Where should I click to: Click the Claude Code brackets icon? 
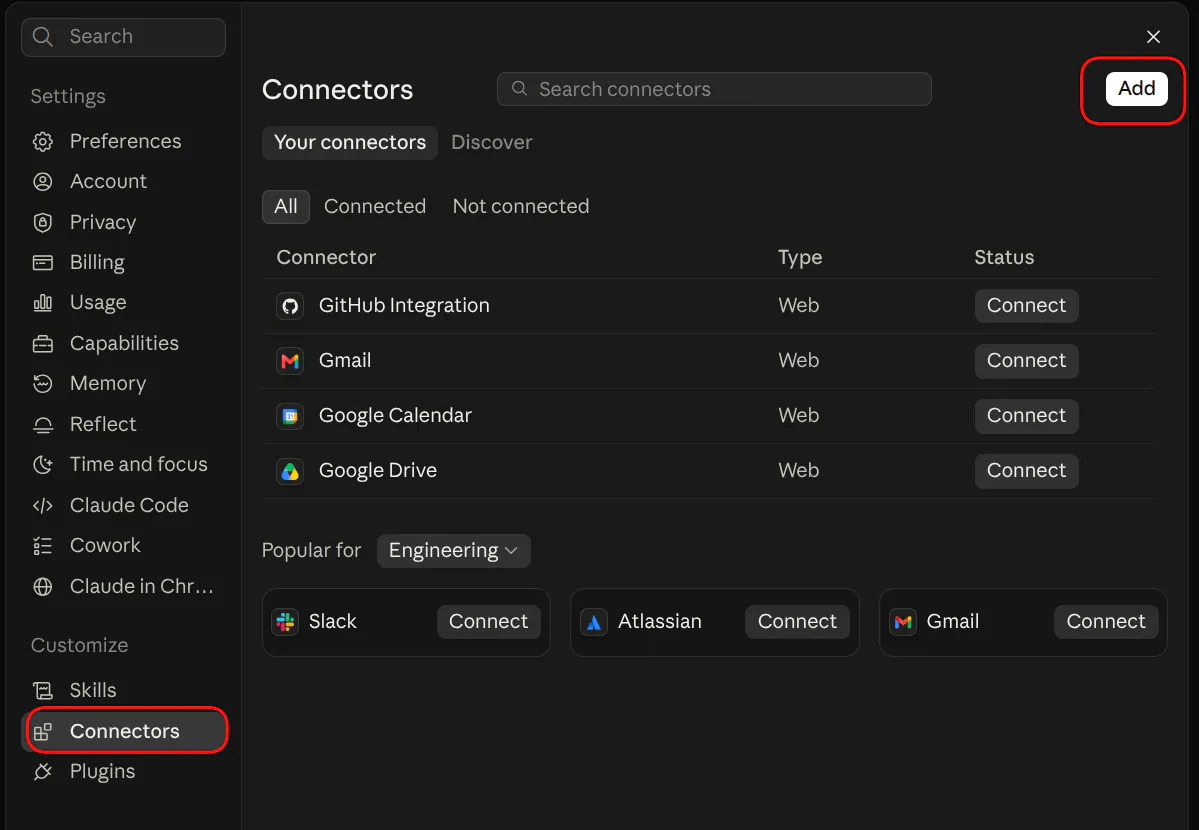43,506
